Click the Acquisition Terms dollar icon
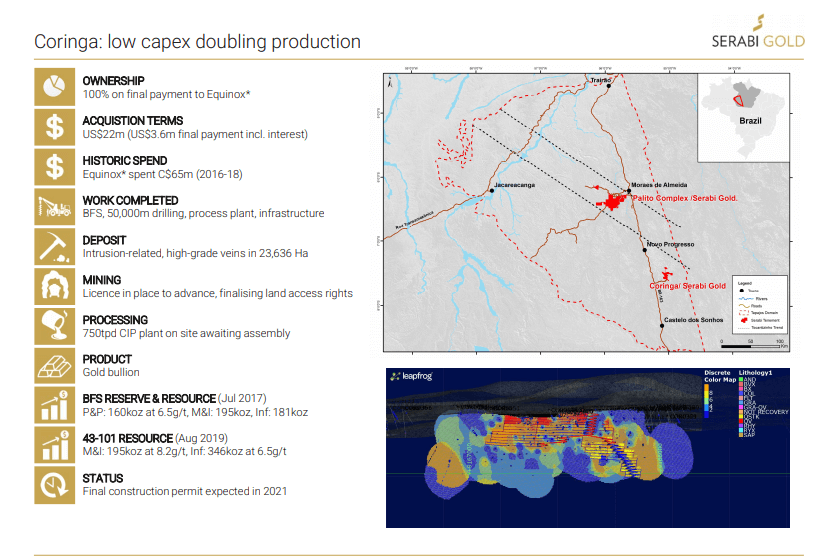The image size is (824, 558). [55, 127]
